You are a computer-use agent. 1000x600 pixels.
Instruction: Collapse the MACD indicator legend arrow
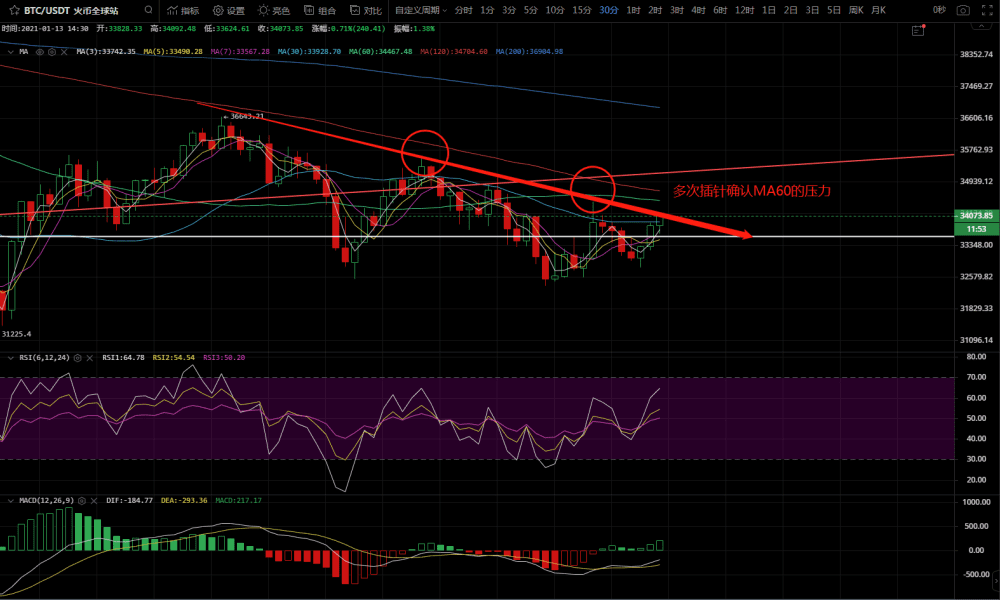[10, 500]
